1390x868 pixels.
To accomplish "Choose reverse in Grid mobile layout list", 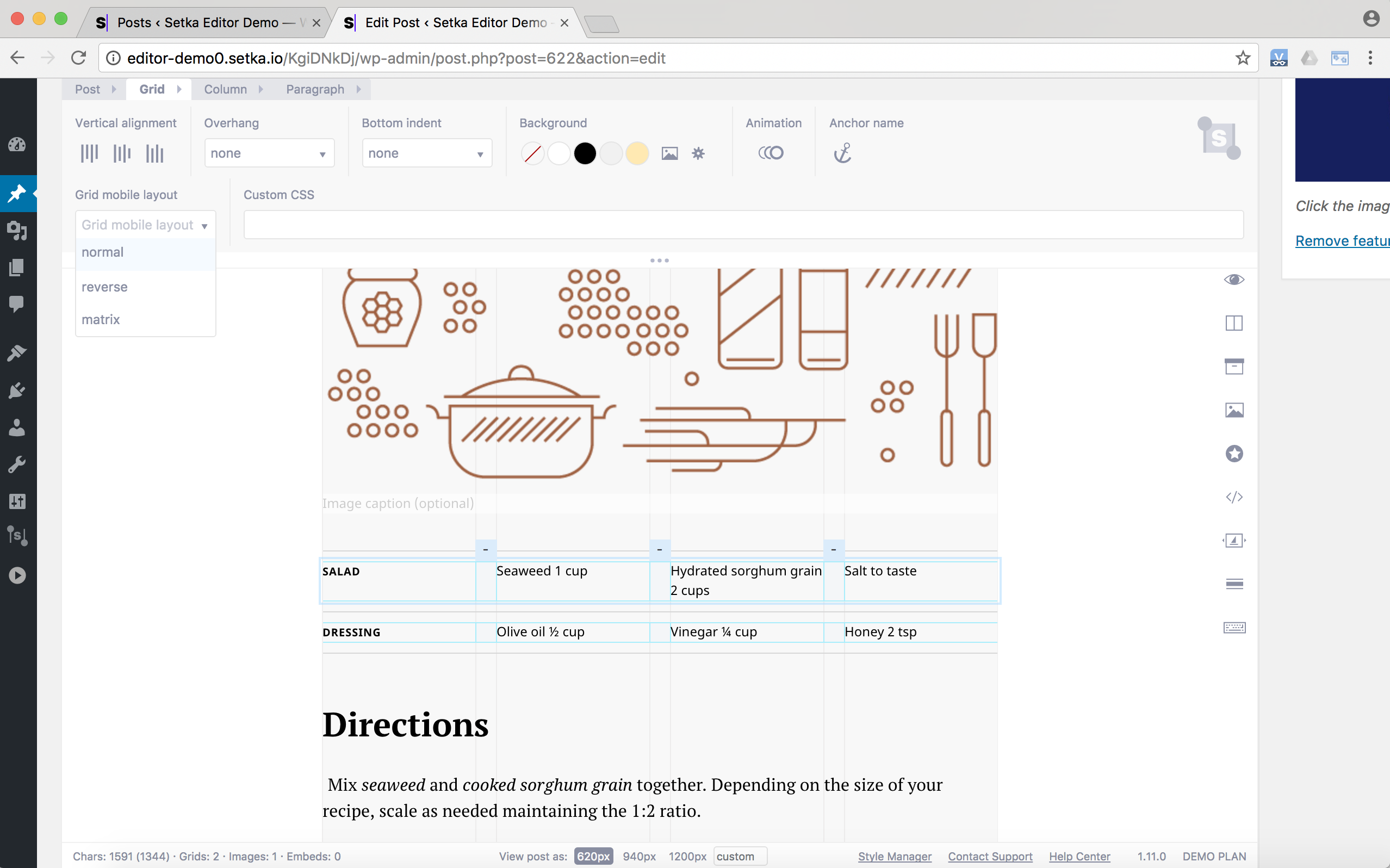I will [x=104, y=287].
